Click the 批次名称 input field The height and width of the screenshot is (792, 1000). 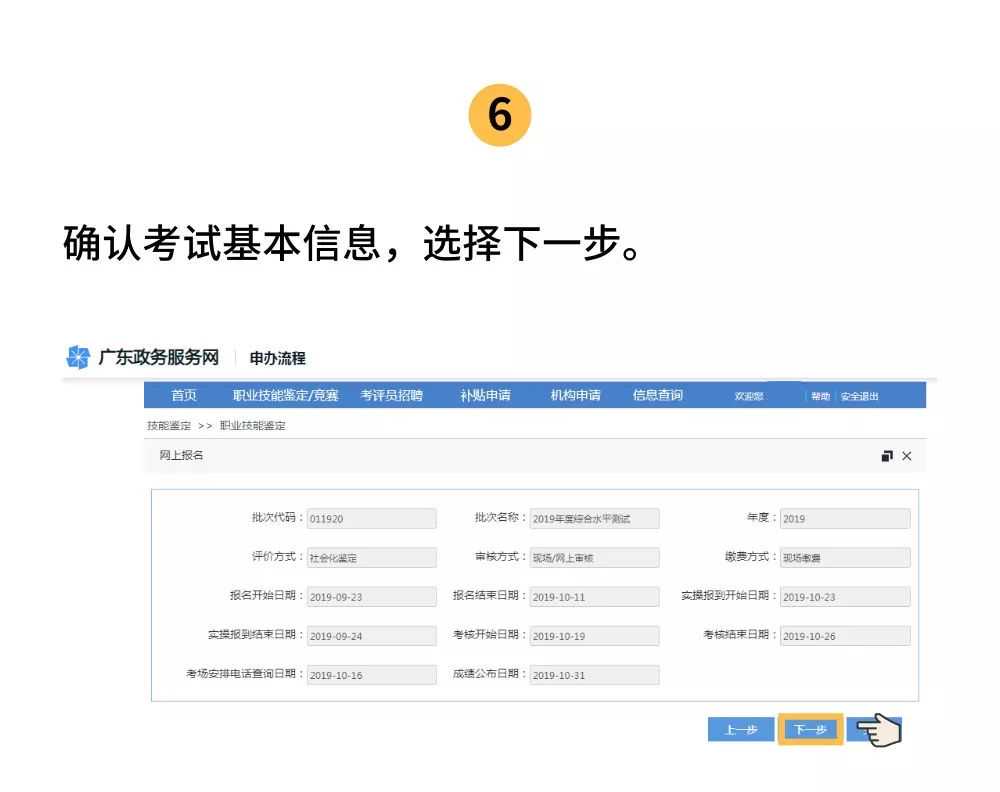(594, 519)
